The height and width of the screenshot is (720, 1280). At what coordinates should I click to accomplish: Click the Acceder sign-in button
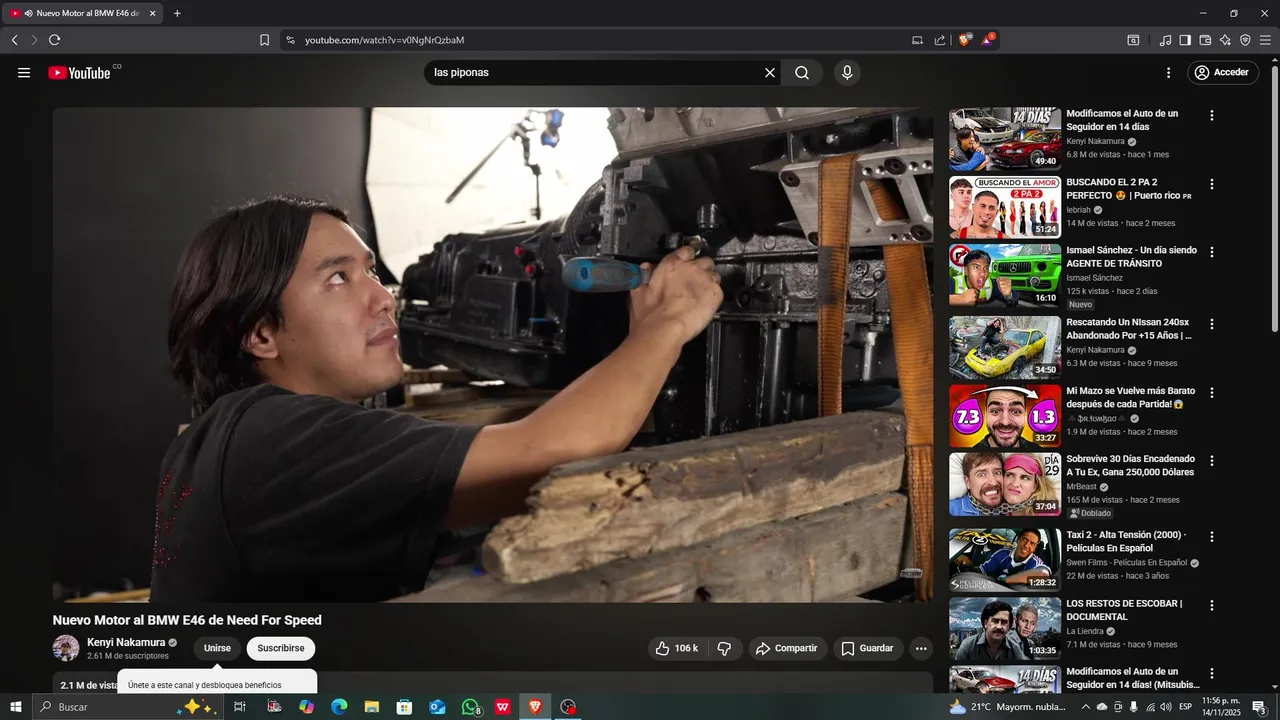pyautogui.click(x=1222, y=73)
